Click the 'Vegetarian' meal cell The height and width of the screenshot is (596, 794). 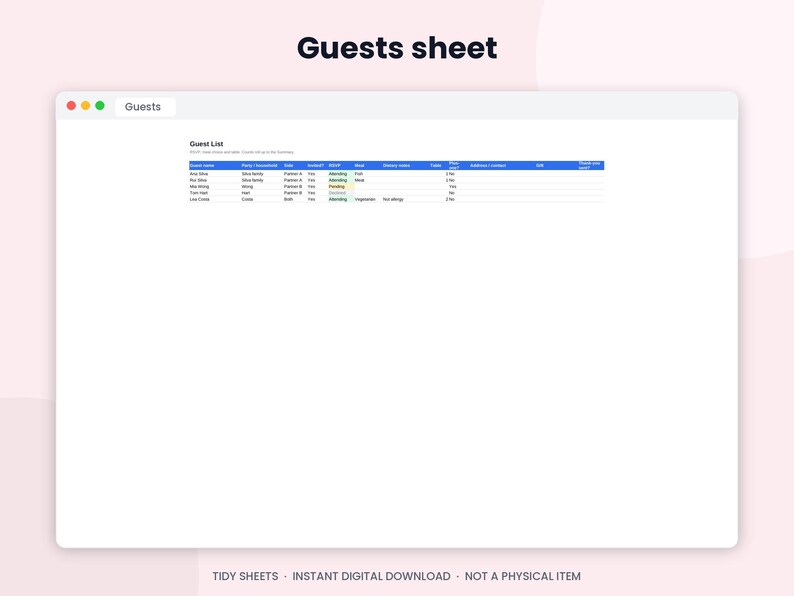[365, 199]
